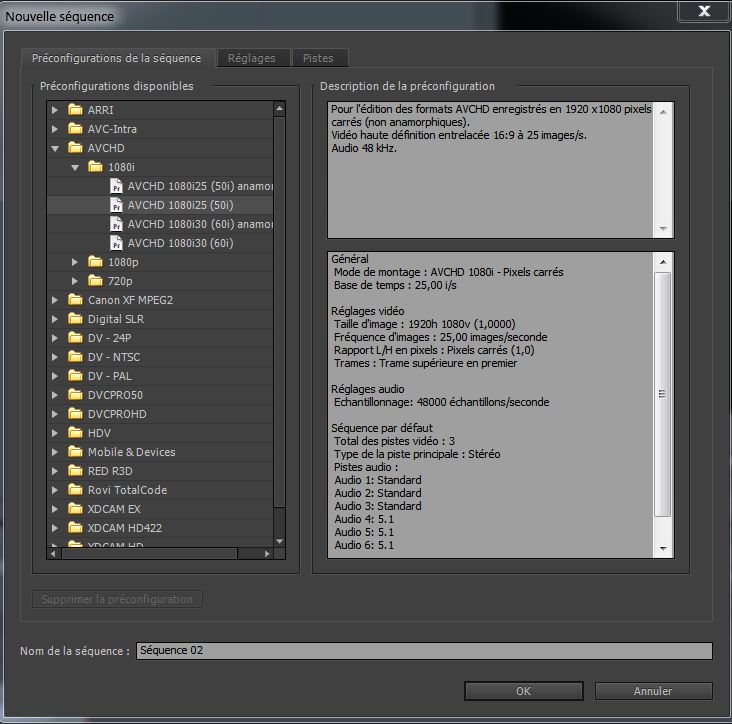Screen dimensions: 732x724
Task: Click the Mobile & Devices folder icon
Action: pyautogui.click(x=75, y=452)
